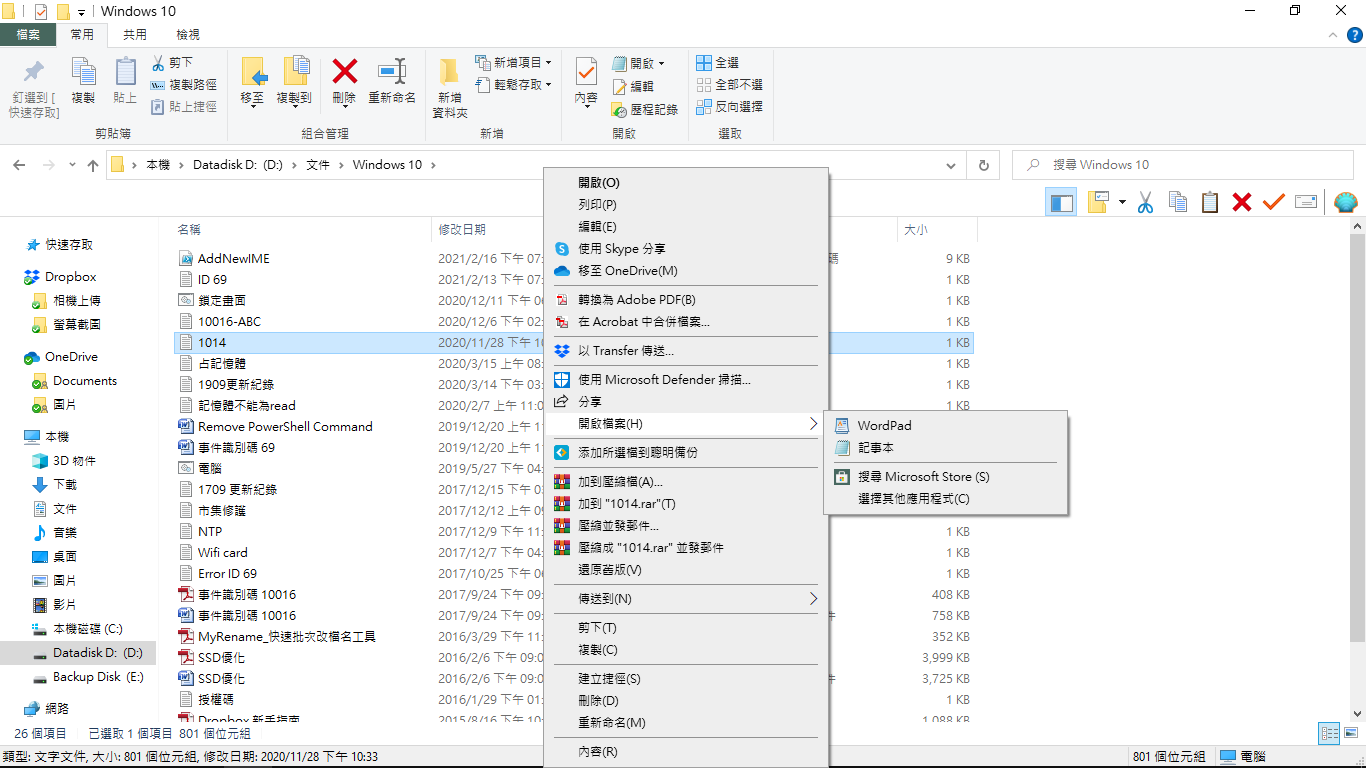The image size is (1366, 768).
Task: Open the 新增項目 dropdown in the ribbon
Action: coord(513,62)
